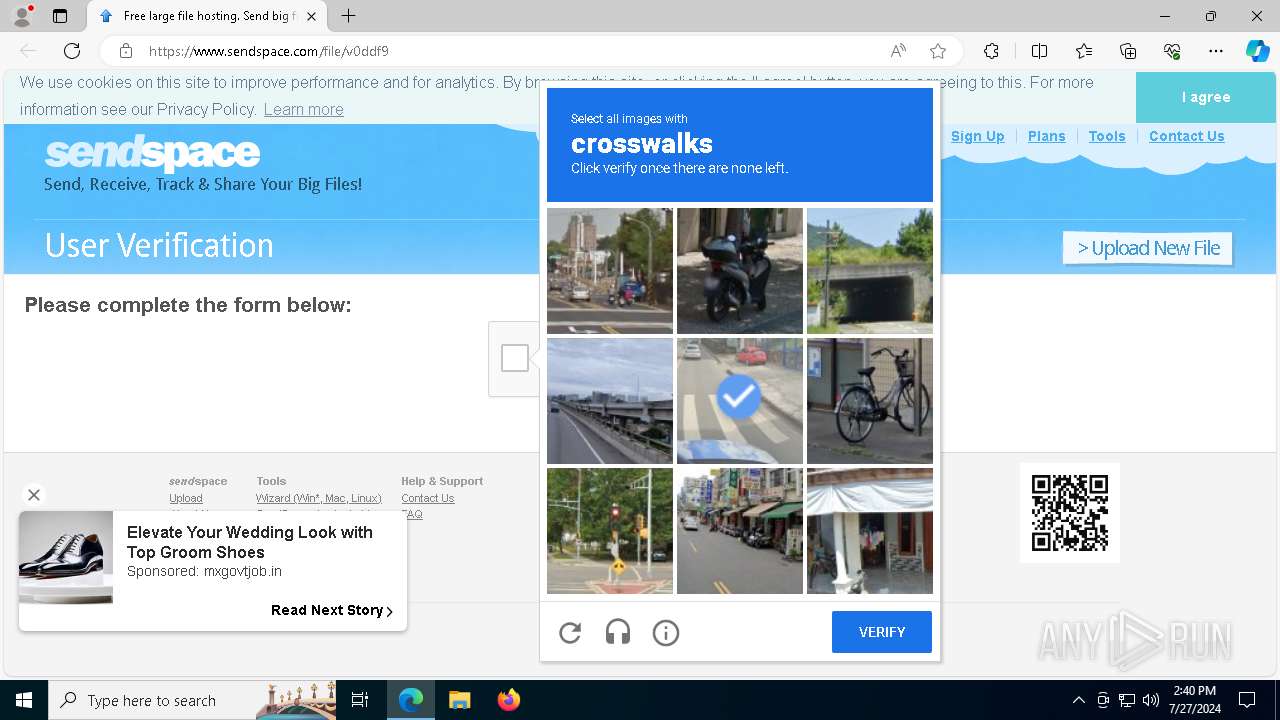Open browser Extensions icon
The image size is (1280, 720).
991,51
